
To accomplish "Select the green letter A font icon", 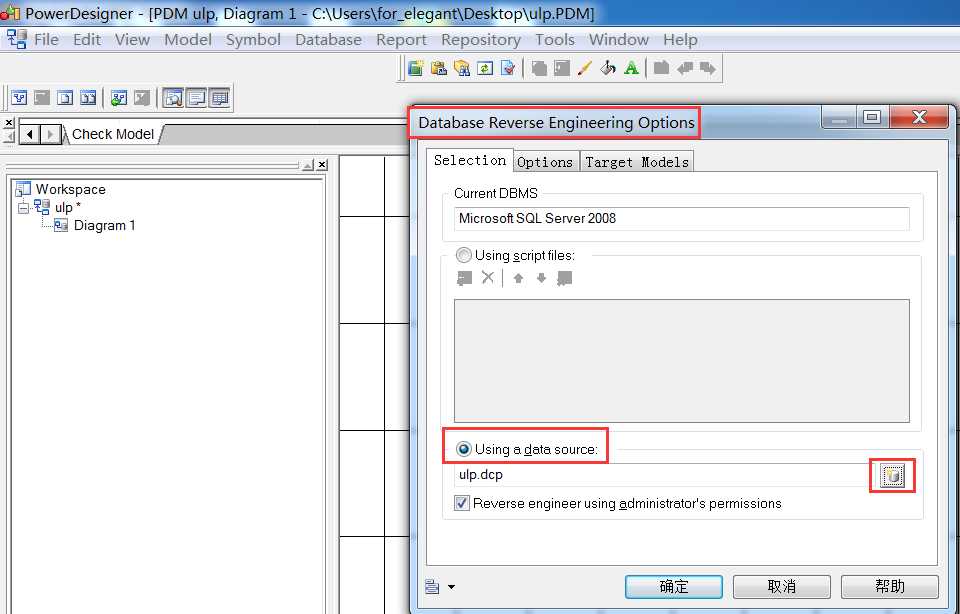I will (x=631, y=68).
